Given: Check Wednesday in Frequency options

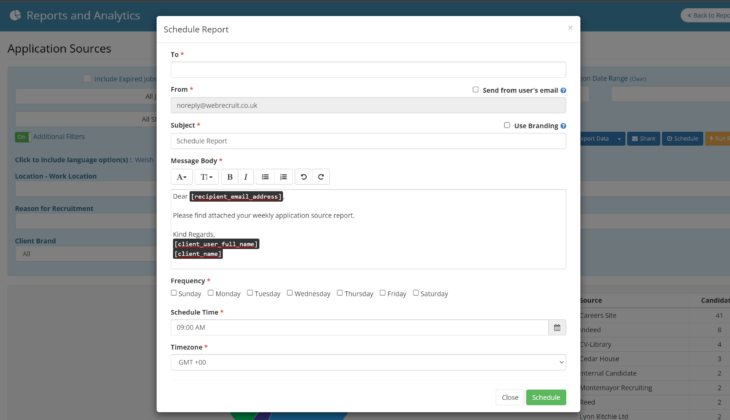Looking at the screenshot, I should [x=290, y=293].
